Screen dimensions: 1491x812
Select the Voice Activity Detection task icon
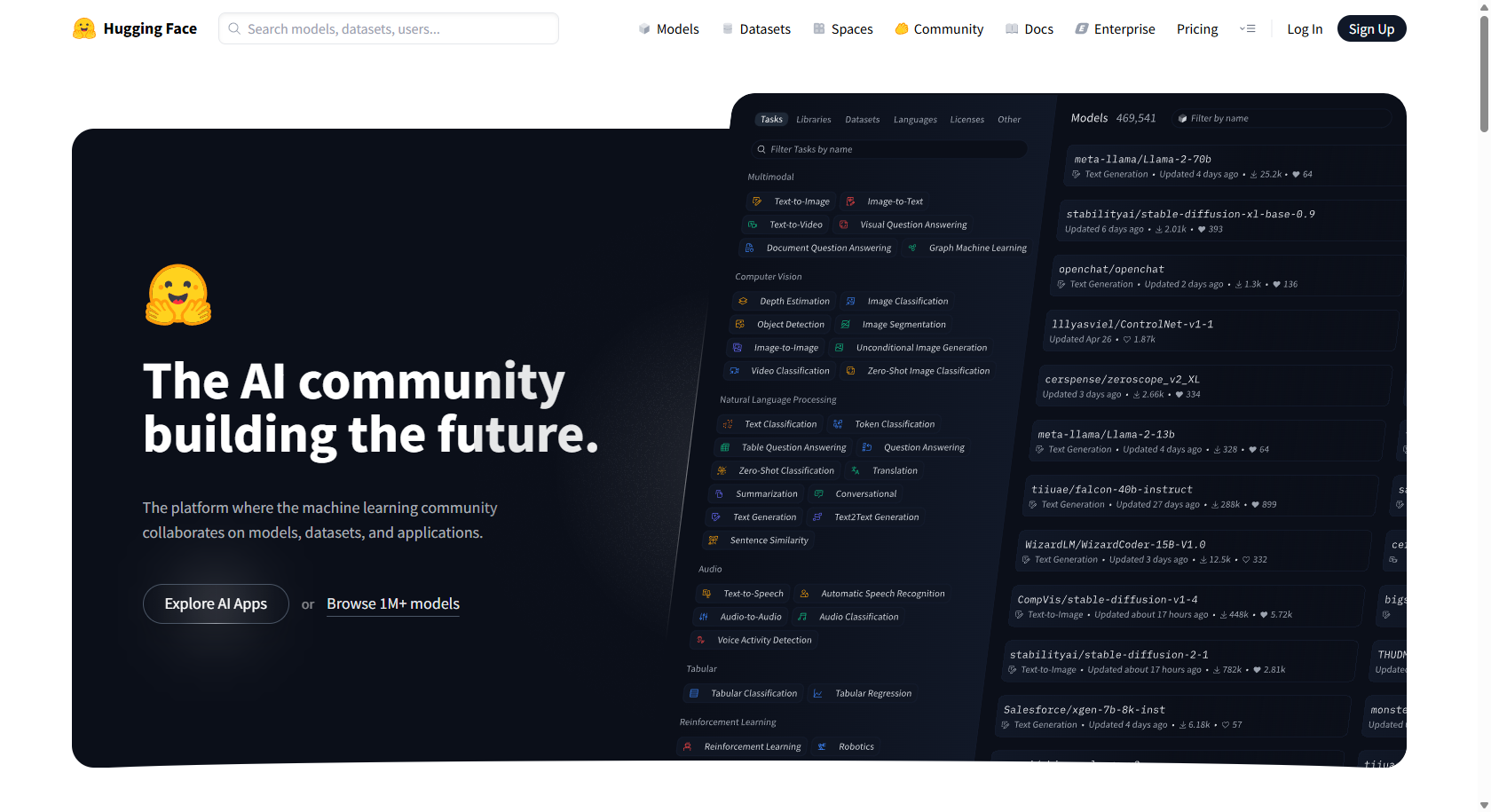click(701, 639)
